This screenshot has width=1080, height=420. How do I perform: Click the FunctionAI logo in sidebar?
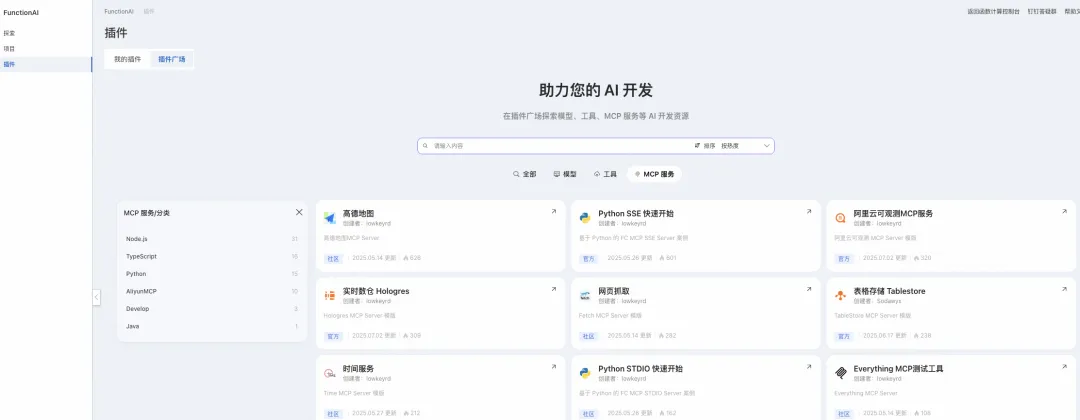click(x=21, y=12)
